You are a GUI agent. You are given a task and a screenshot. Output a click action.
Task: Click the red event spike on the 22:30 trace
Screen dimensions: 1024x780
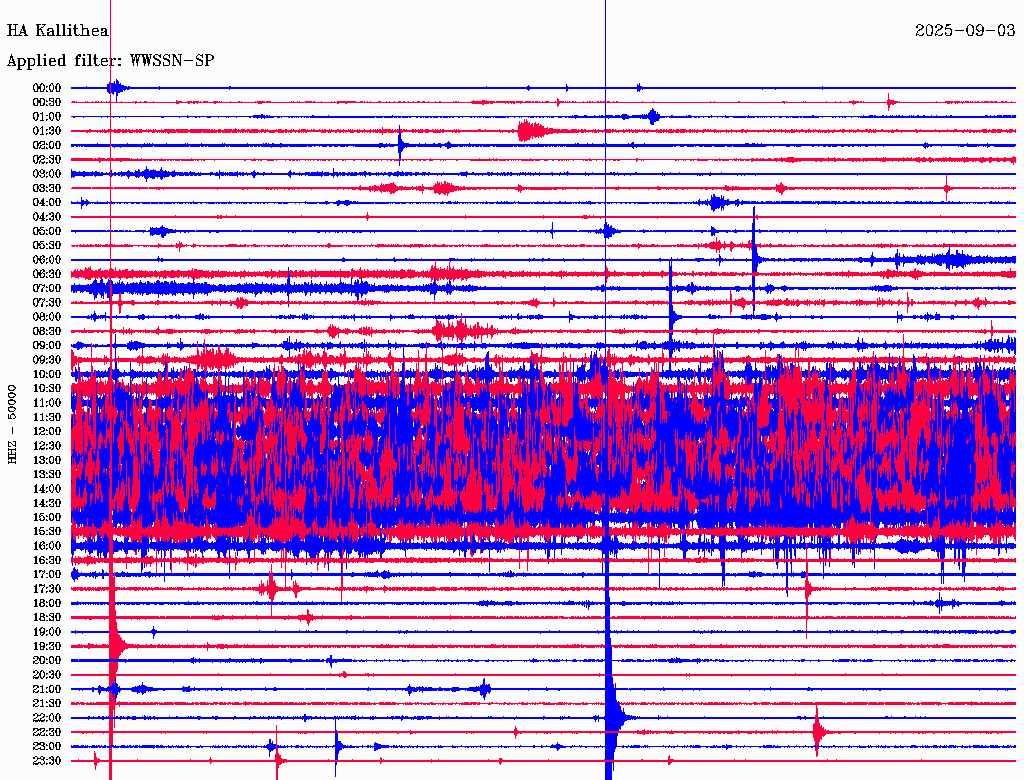pos(818,732)
